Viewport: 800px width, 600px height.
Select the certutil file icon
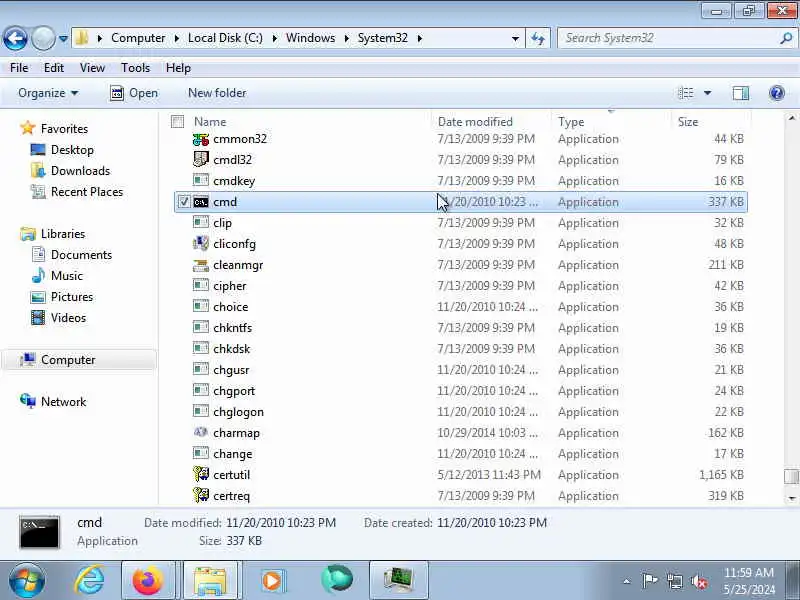click(x=201, y=474)
